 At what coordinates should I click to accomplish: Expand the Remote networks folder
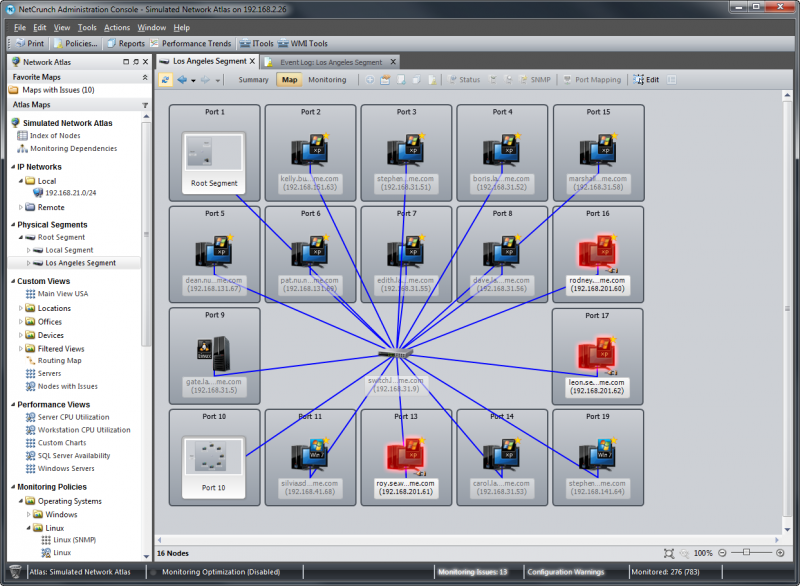click(21, 208)
